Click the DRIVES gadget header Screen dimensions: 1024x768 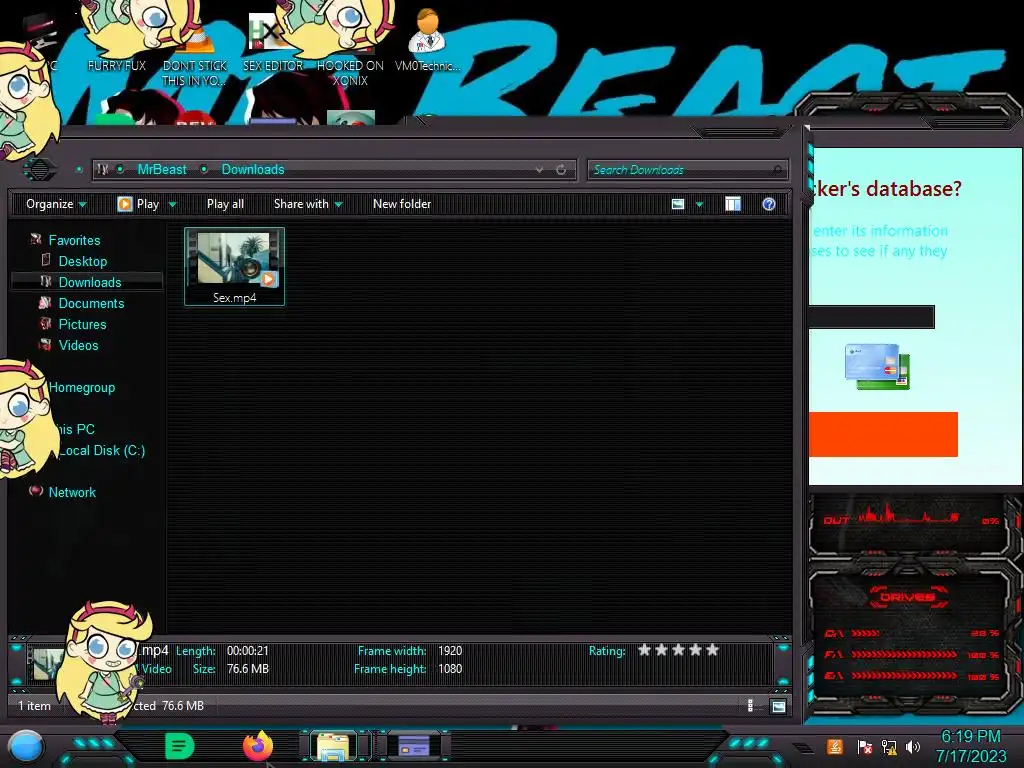[908, 597]
